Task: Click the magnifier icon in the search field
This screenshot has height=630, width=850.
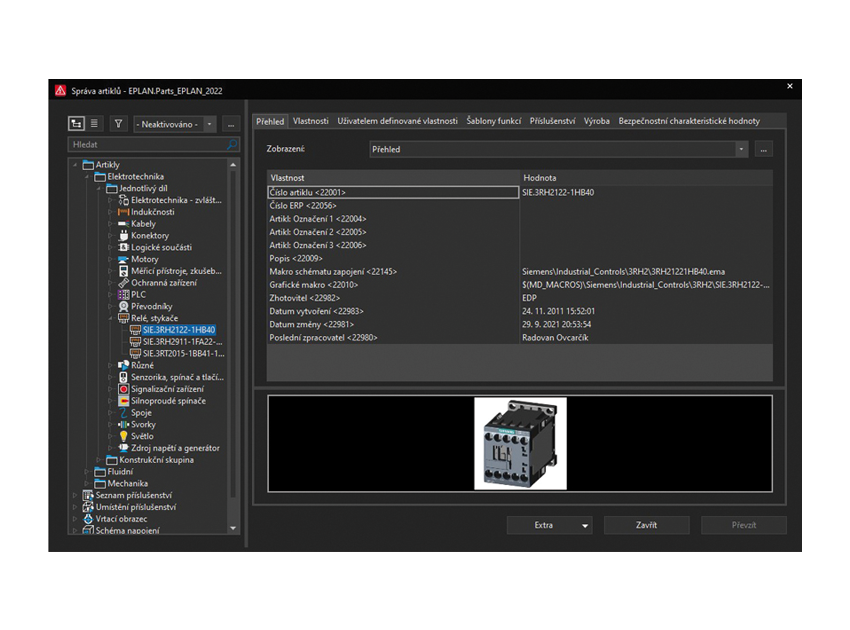Action: pos(232,144)
